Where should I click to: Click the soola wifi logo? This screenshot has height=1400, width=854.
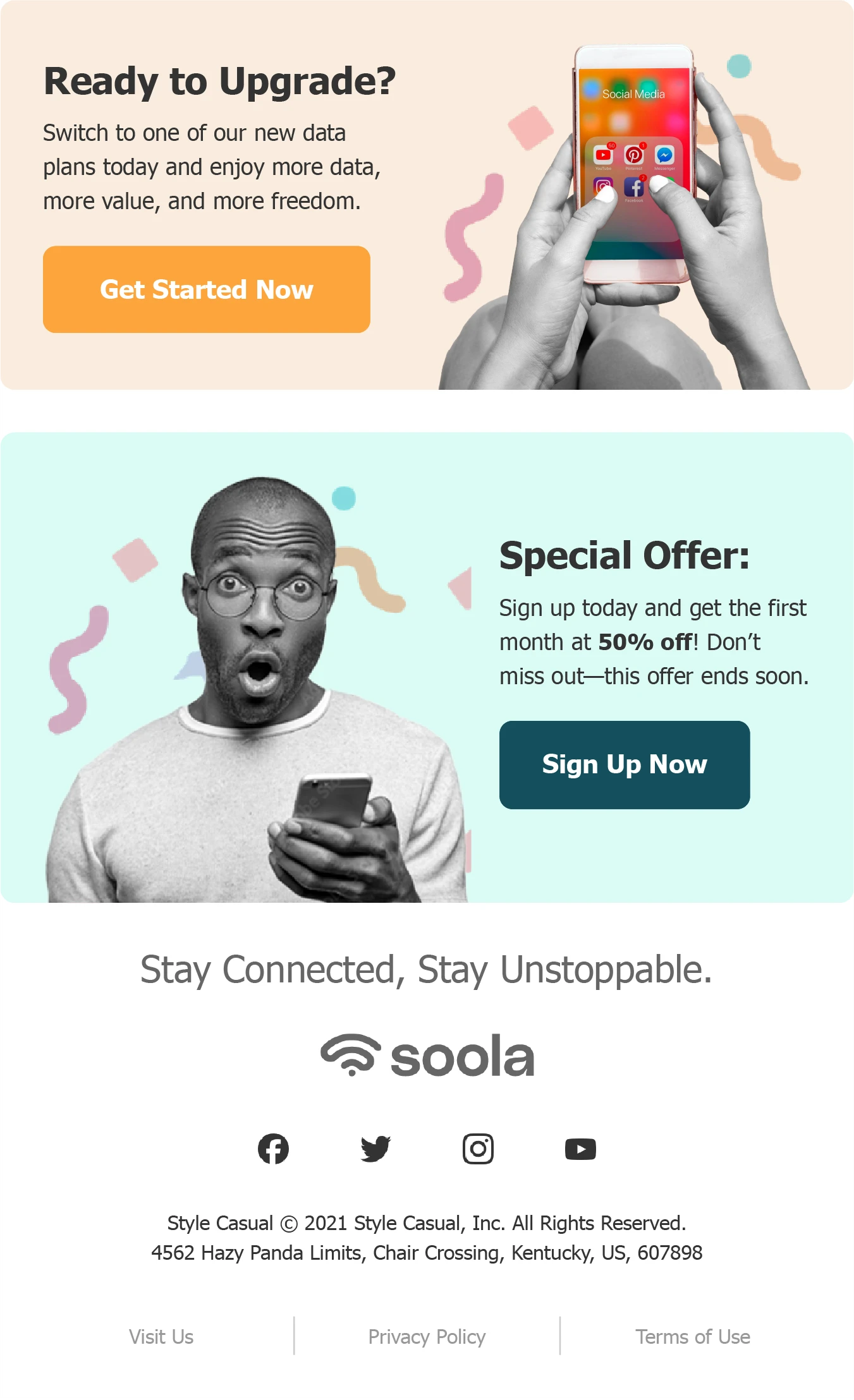tap(427, 1055)
